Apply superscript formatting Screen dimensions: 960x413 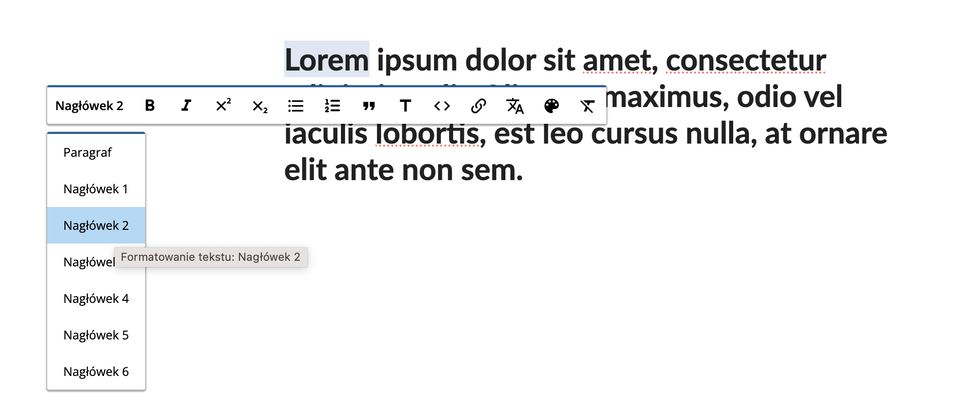pos(223,105)
